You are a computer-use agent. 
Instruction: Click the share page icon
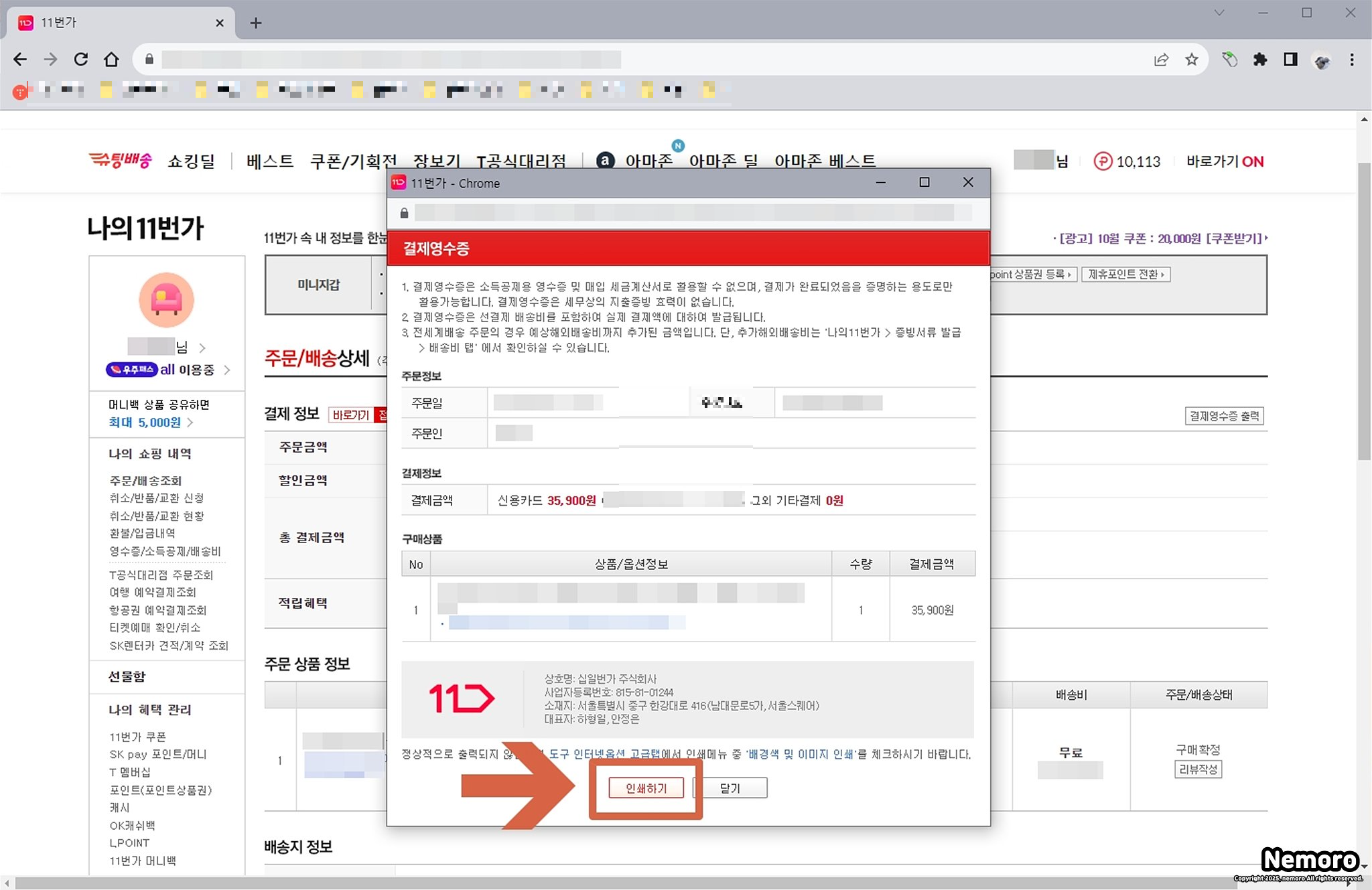[1161, 60]
